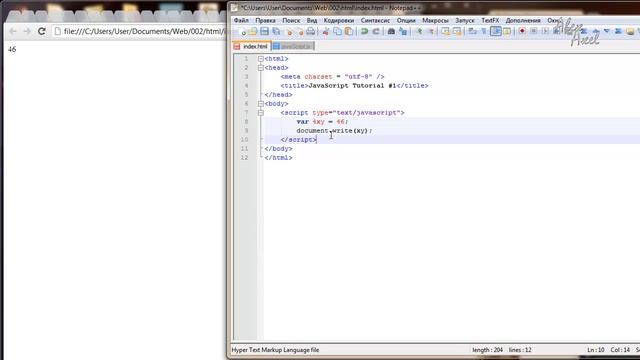Go forward in the browser window
The height and width of the screenshot is (360, 640).
[27, 31]
